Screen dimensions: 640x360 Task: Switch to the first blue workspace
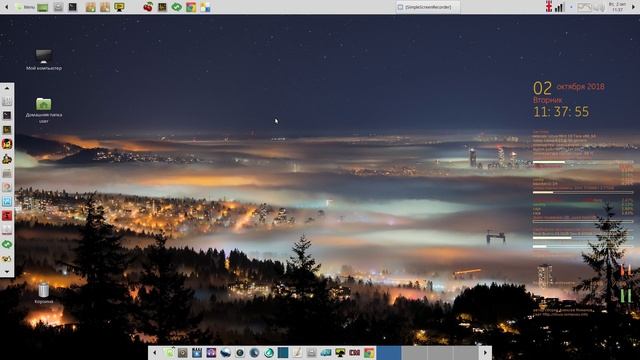click(389, 353)
